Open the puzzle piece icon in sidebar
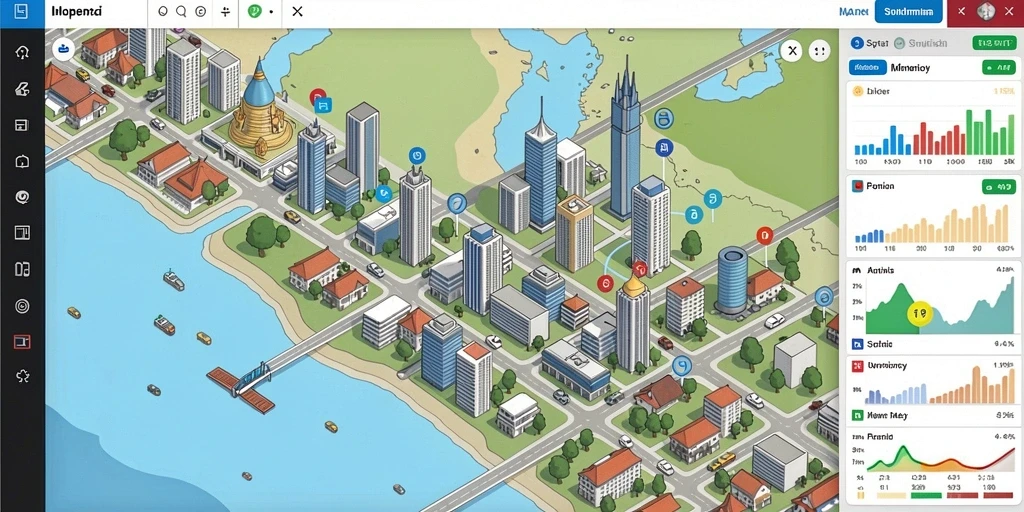The image size is (1024, 512). click(22, 376)
